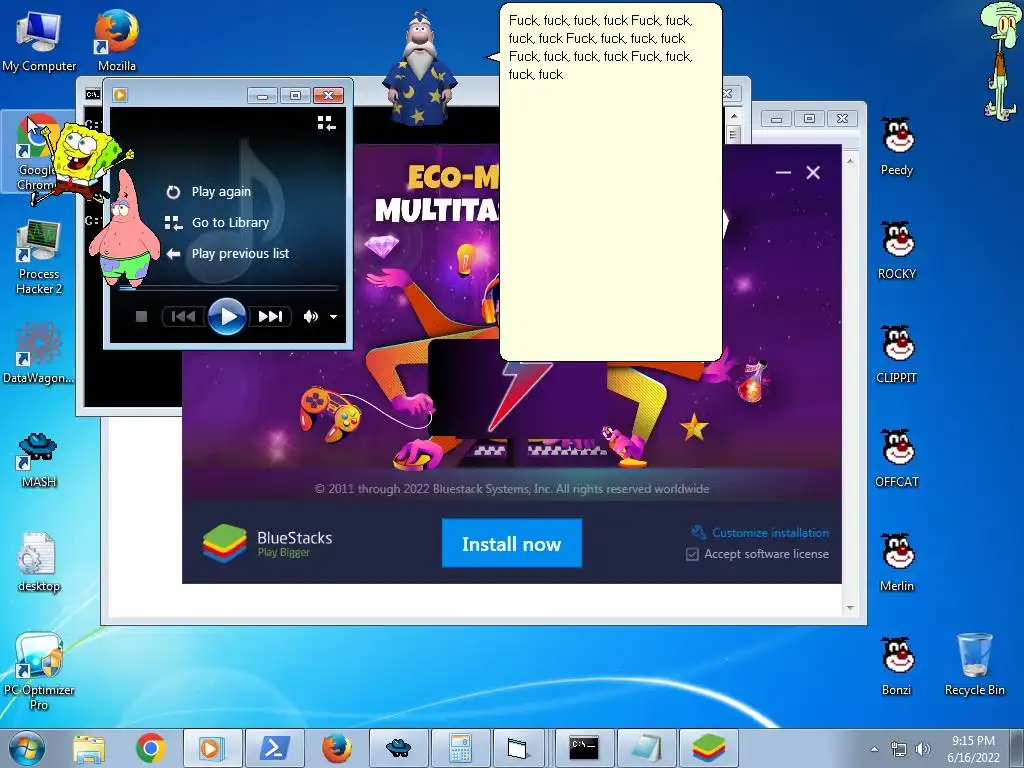
Task: Open Chrome from the taskbar
Action: [x=151, y=748]
